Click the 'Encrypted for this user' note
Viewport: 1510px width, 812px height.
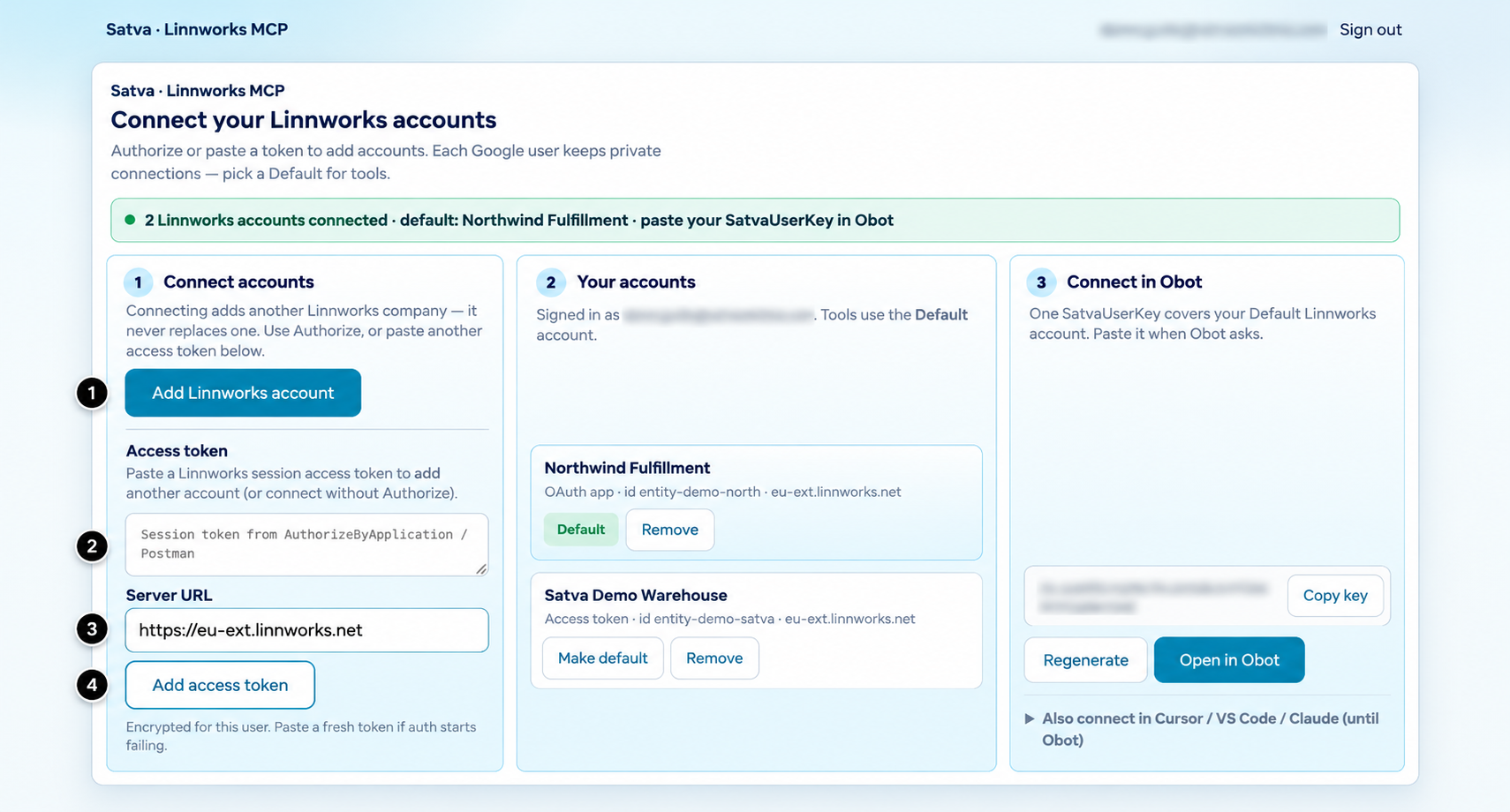coord(301,736)
